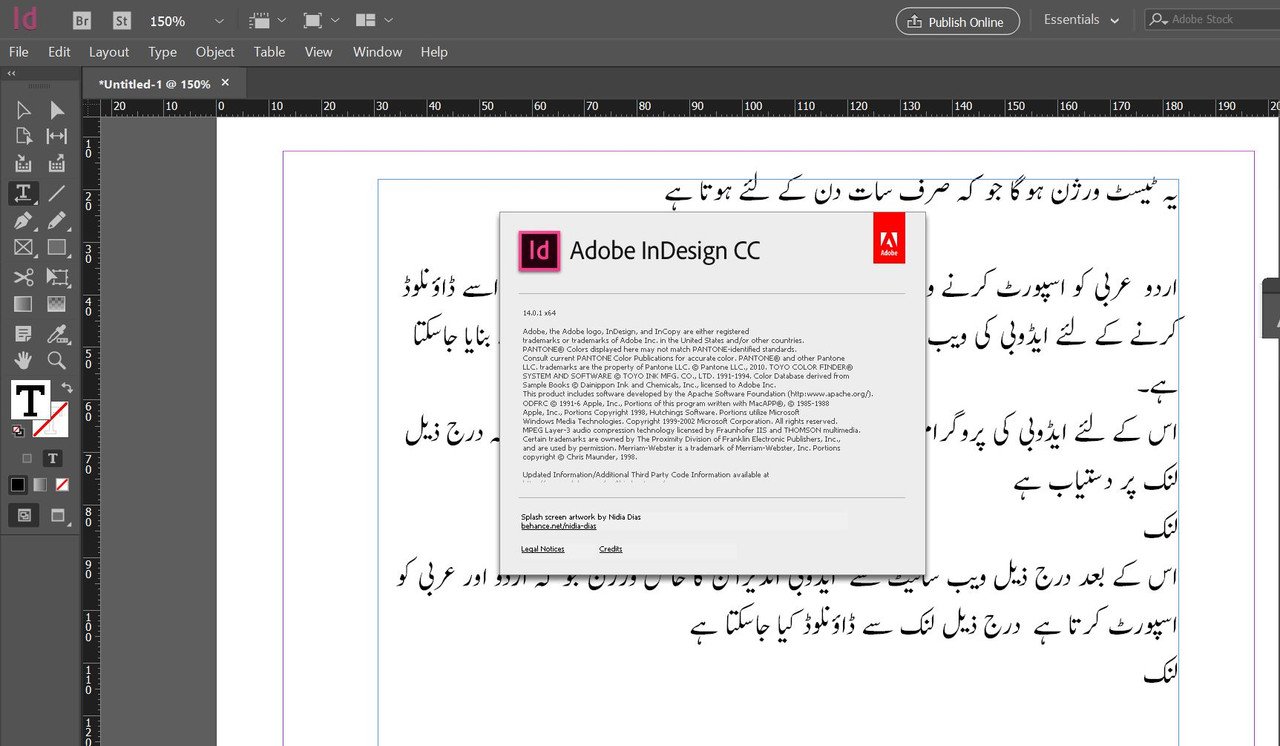The height and width of the screenshot is (746, 1280).
Task: Activate the Zoom tool magnifier
Action: pyautogui.click(x=57, y=360)
